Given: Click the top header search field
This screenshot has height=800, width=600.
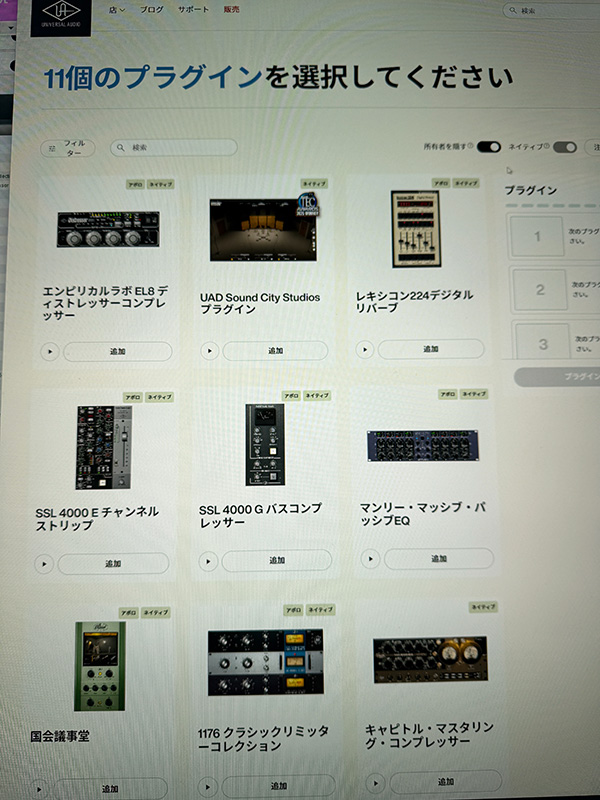Looking at the screenshot, I should [x=551, y=10].
